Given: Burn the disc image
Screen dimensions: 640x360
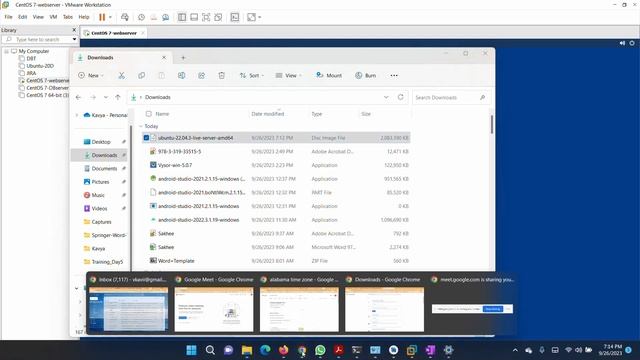Looking at the screenshot, I should coord(366,76).
